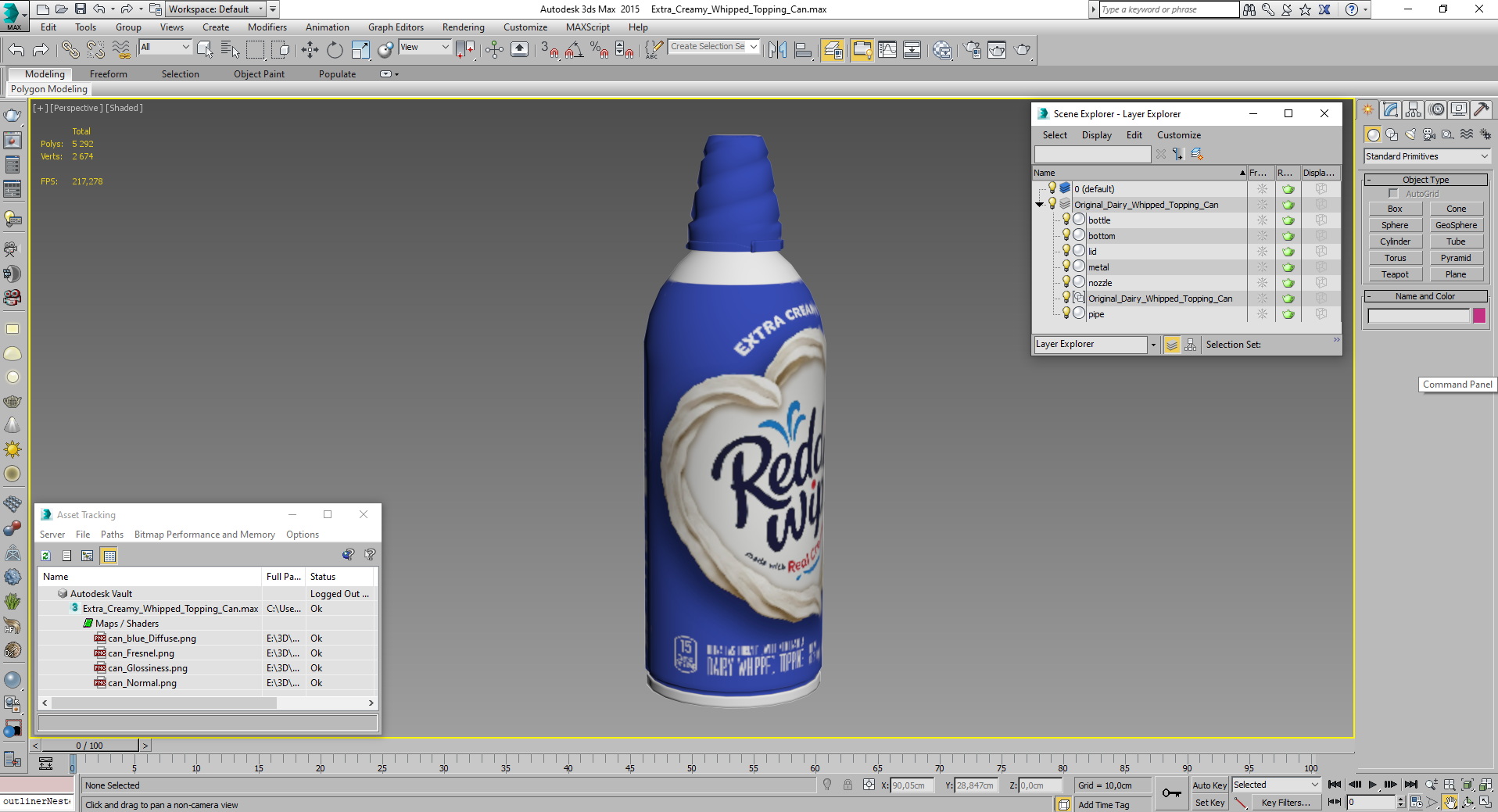Collapse Original_Dairy_Whipped_Topping_Can layer
Screen dimensions: 1498x812
1040,205
